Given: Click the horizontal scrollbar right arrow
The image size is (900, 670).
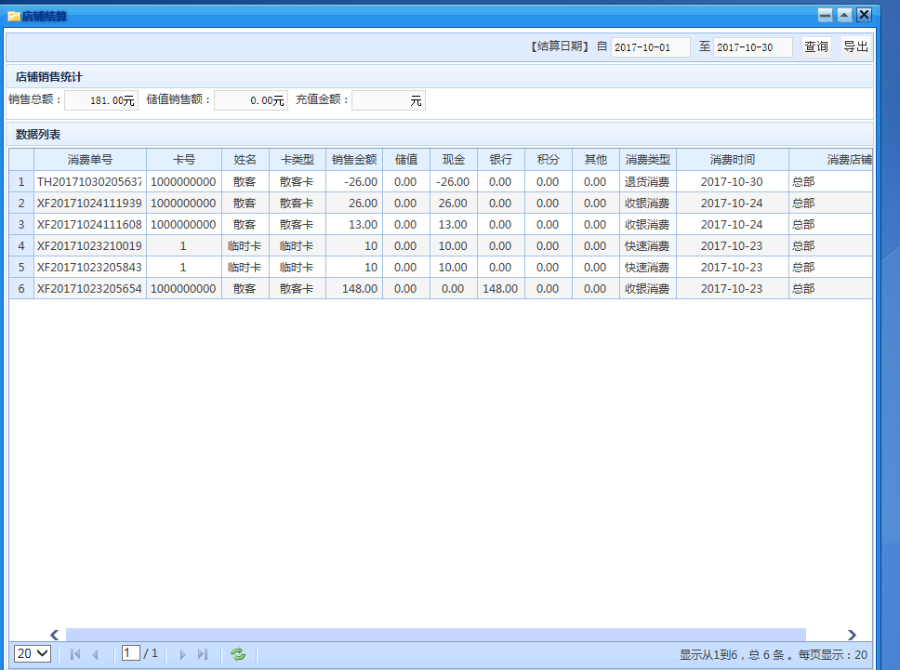Looking at the screenshot, I should (x=852, y=634).
